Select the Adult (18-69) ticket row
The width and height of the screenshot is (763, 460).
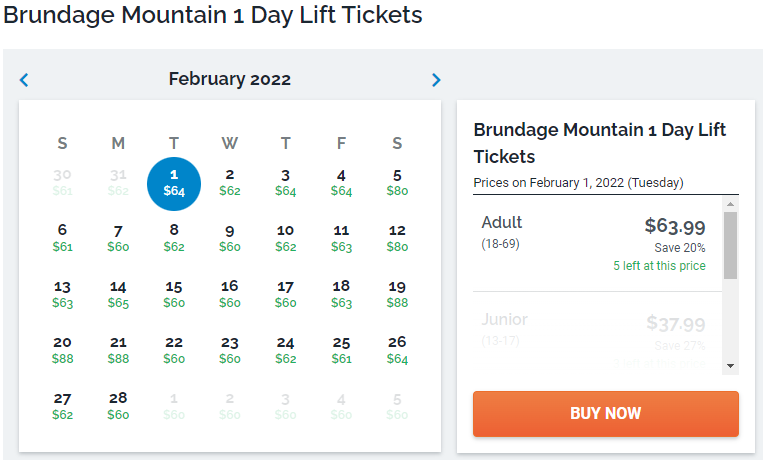(597, 245)
